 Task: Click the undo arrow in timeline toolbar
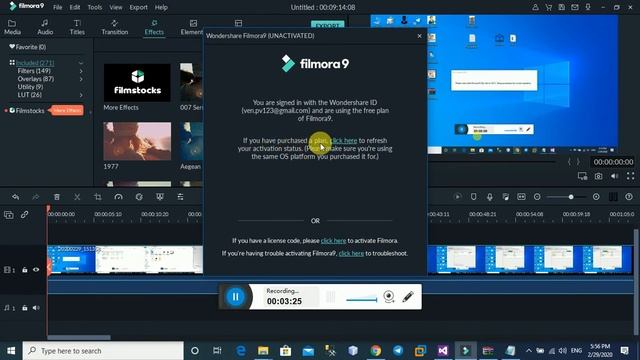(16, 197)
